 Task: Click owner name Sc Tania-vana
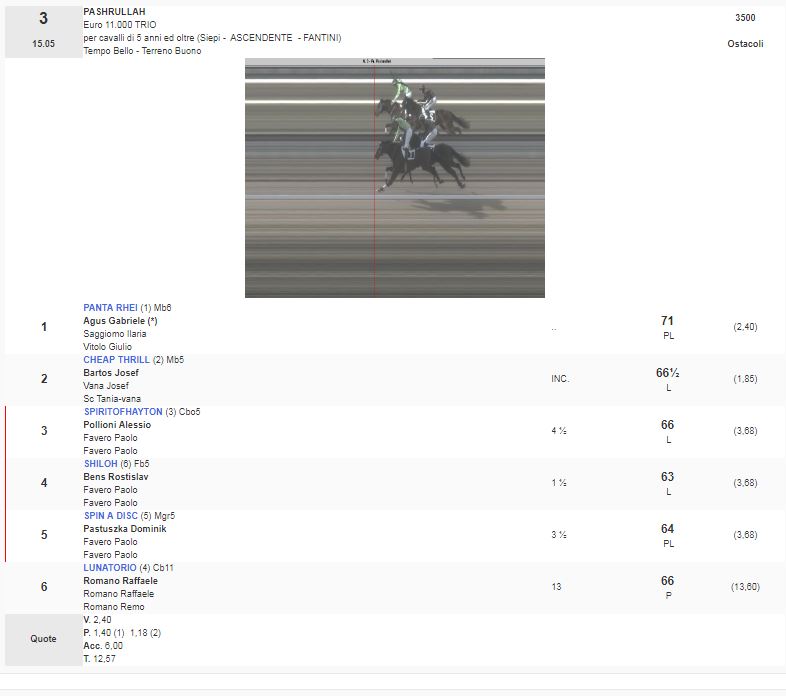[112, 399]
